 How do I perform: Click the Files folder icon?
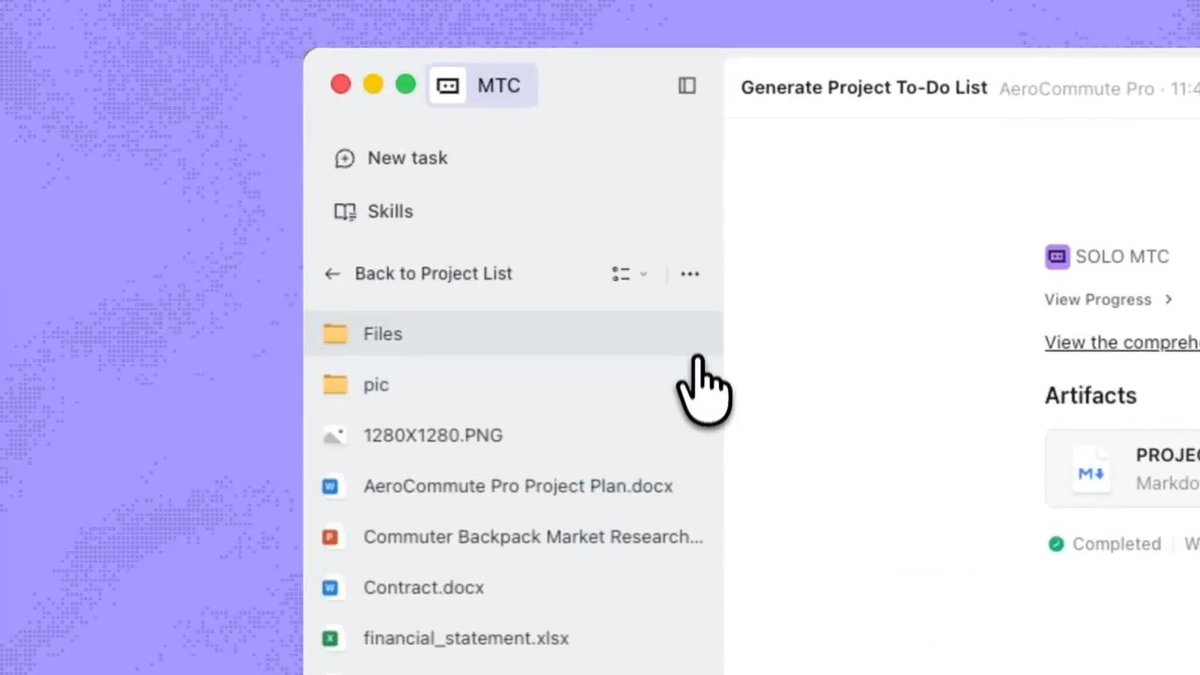(x=335, y=334)
